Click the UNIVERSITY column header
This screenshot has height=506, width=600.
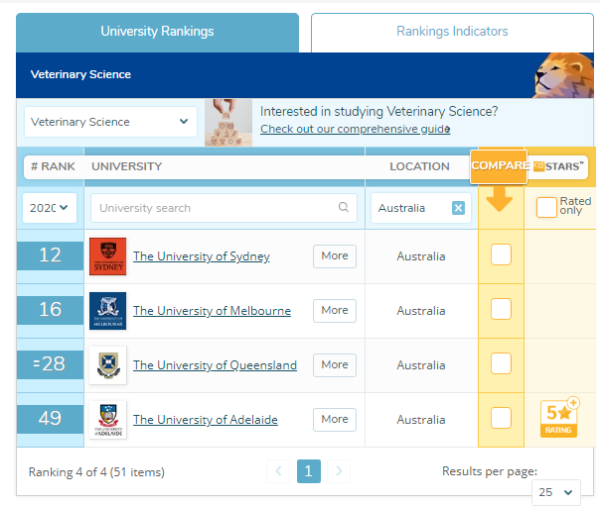click(x=127, y=166)
